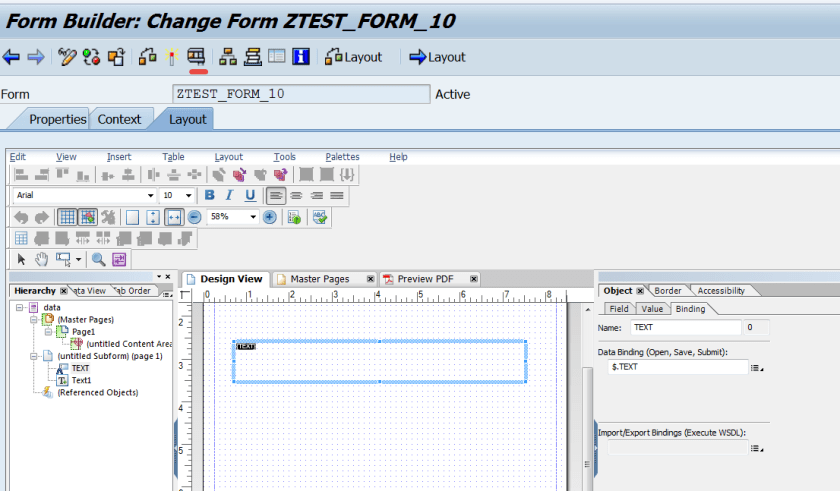Open the Tools menu
The height and width of the screenshot is (491, 840).
(x=284, y=157)
